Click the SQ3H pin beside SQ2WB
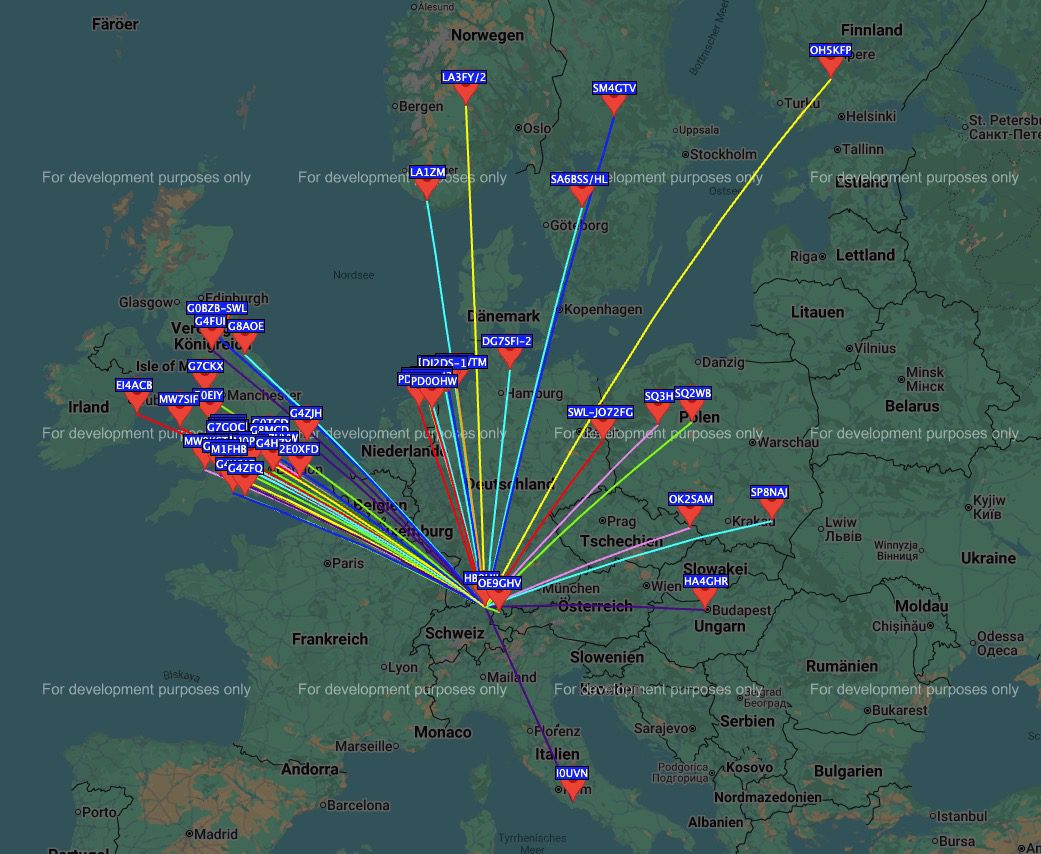Image resolution: width=1041 pixels, height=854 pixels. 657,413
